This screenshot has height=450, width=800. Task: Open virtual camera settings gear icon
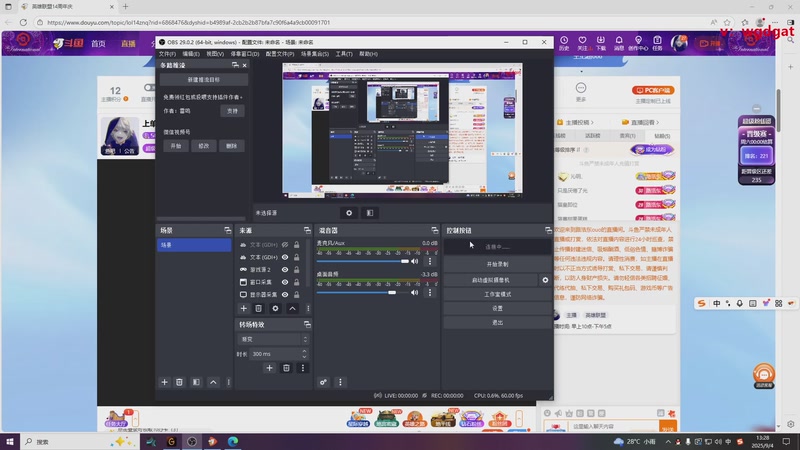pyautogui.click(x=545, y=280)
